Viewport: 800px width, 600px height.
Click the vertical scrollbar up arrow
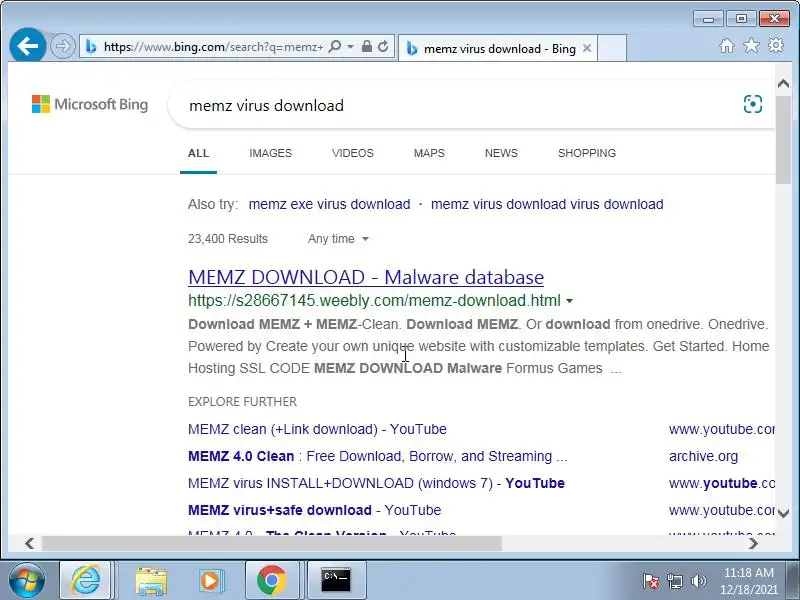point(783,84)
